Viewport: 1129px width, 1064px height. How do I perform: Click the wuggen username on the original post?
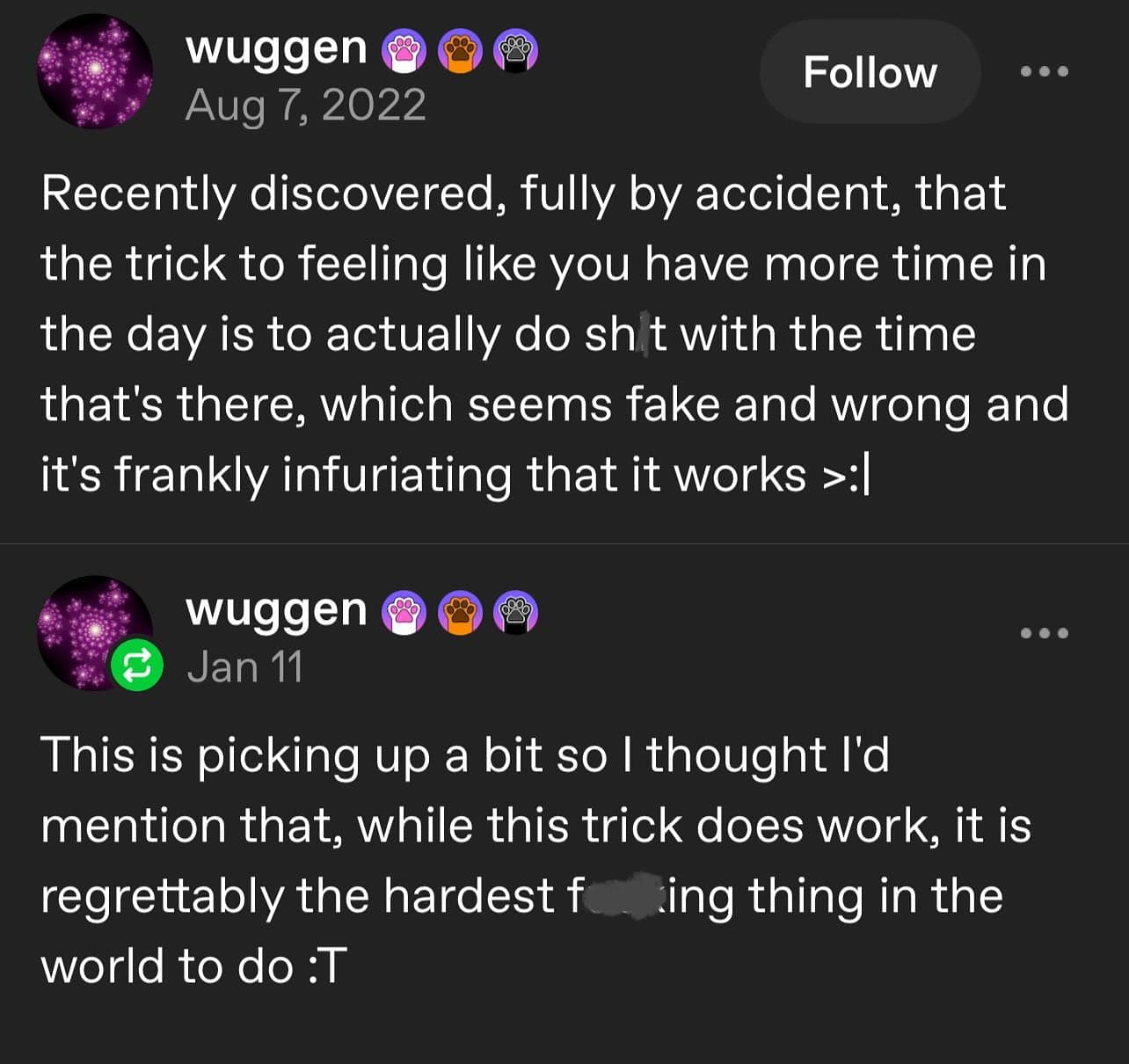point(276,47)
